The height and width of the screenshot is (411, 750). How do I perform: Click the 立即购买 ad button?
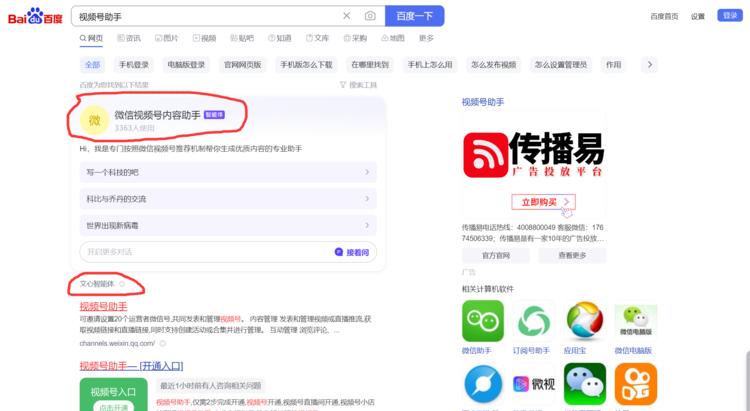pyautogui.click(x=543, y=202)
